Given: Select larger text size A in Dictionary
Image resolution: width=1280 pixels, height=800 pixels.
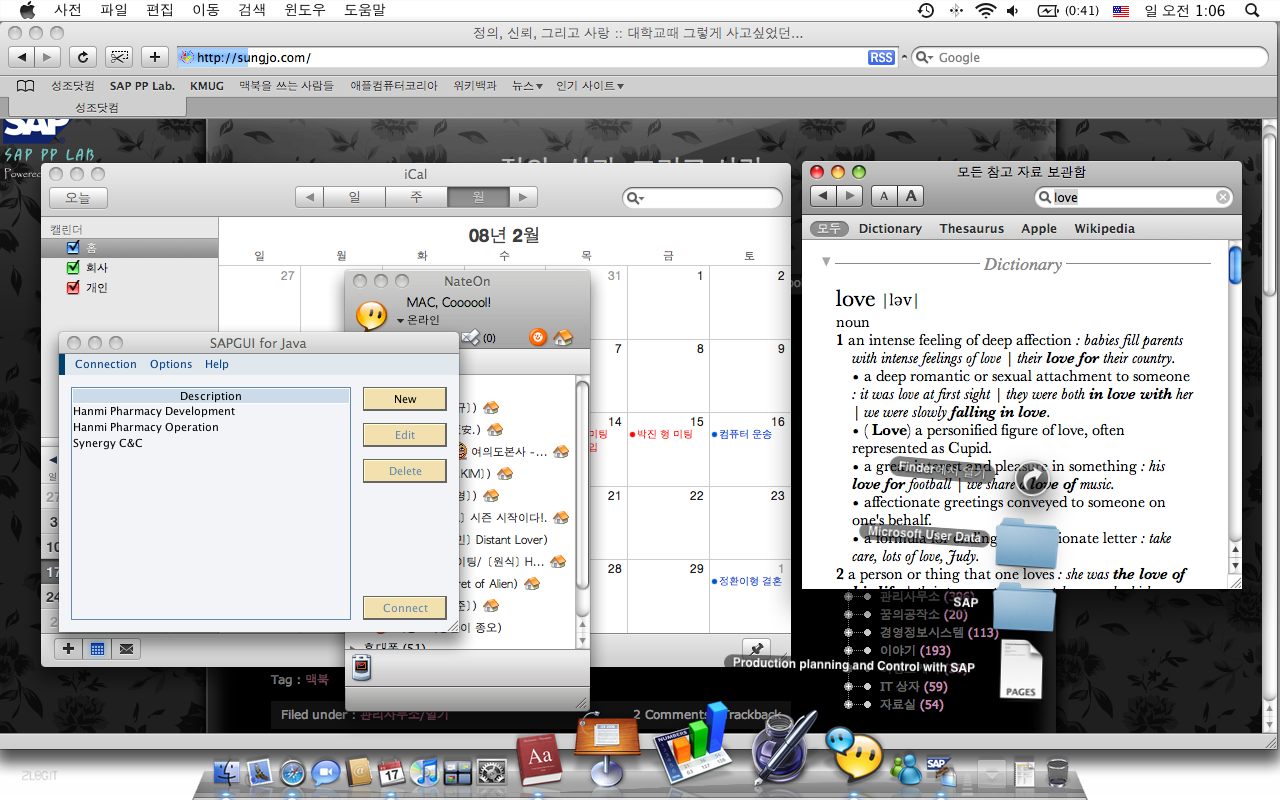Looking at the screenshot, I should (x=910, y=196).
